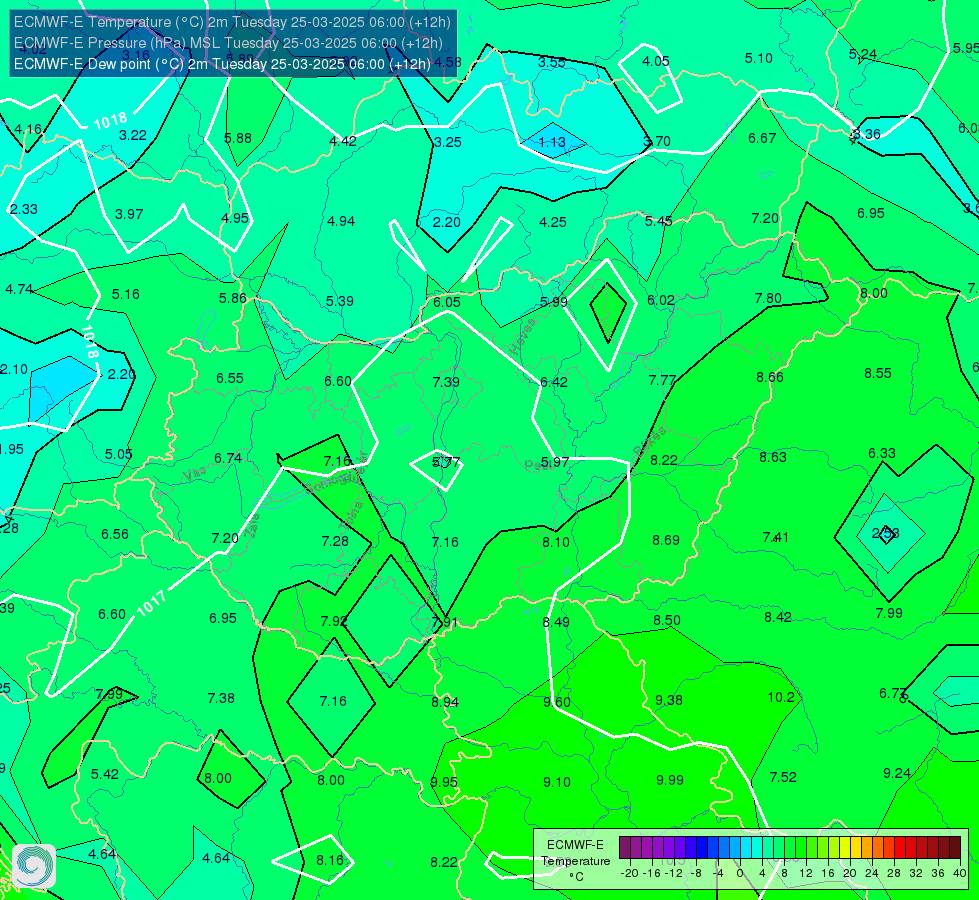Viewport: 979px width, 900px height.
Task: Click the temperature value 8.10
Action: 556,542
